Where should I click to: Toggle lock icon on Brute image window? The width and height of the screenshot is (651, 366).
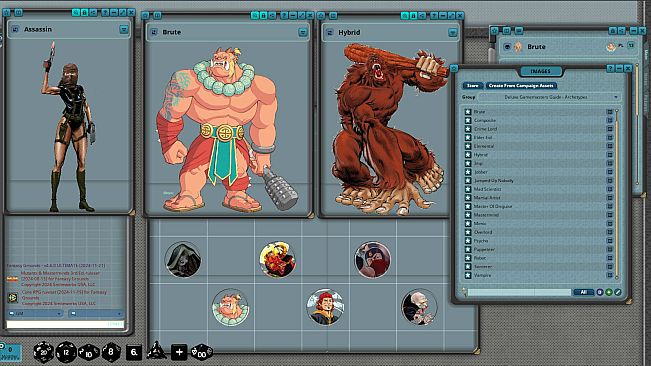[x=263, y=16]
